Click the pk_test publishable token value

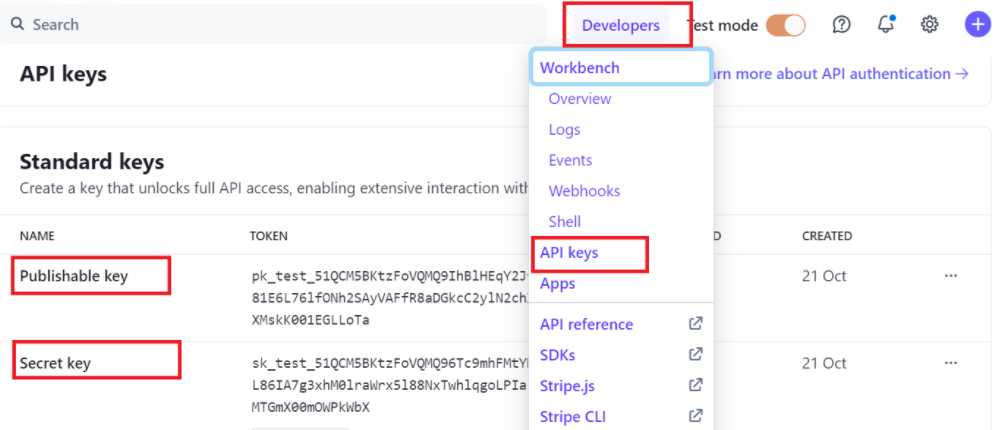(x=389, y=298)
